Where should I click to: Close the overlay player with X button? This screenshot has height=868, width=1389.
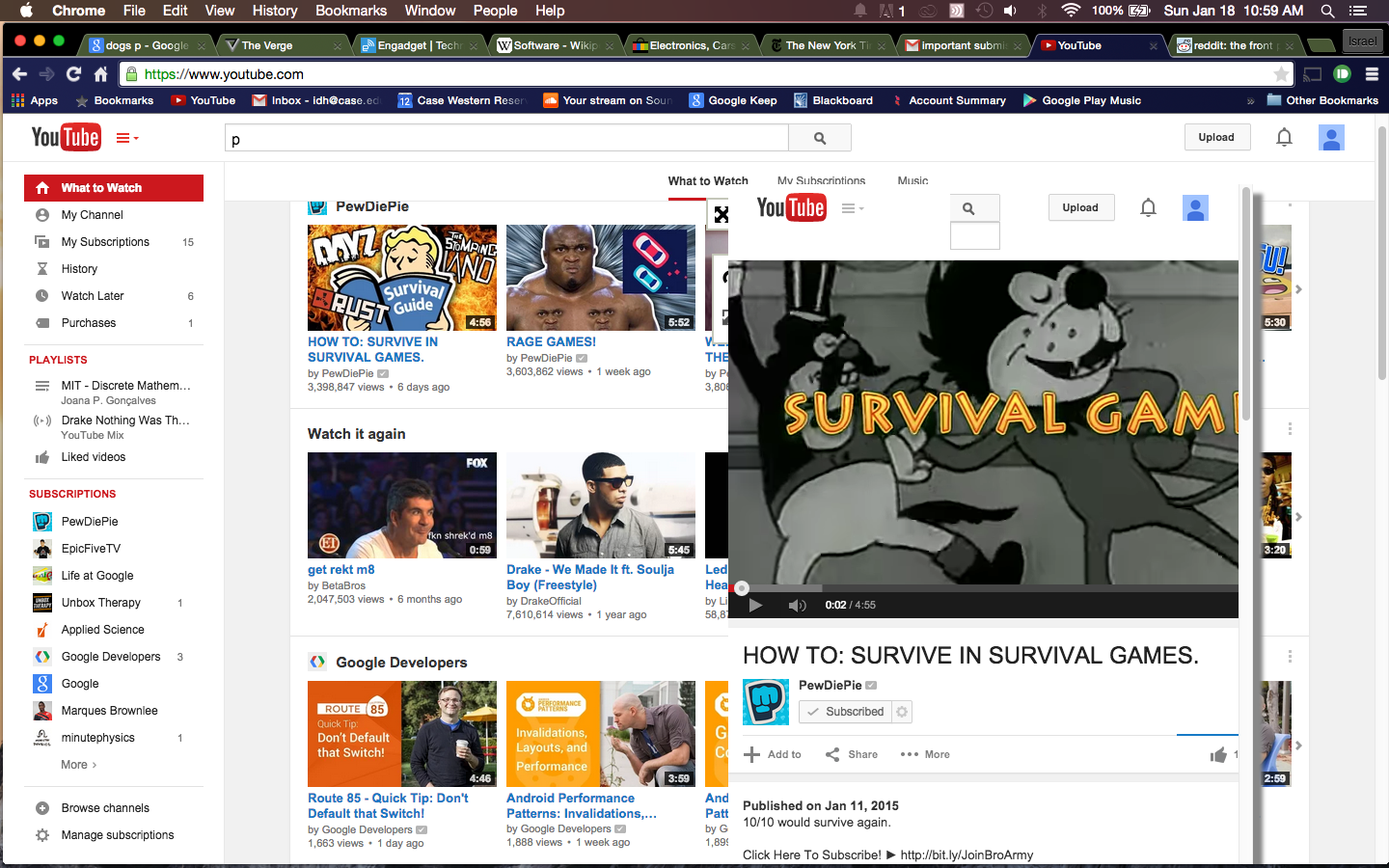[720, 214]
